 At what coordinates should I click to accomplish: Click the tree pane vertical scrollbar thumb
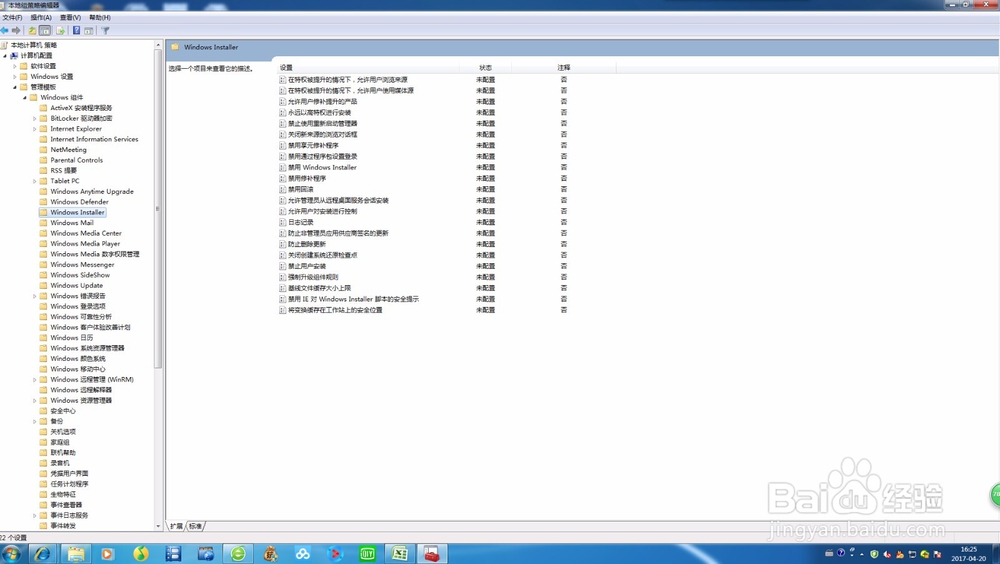tap(158, 209)
